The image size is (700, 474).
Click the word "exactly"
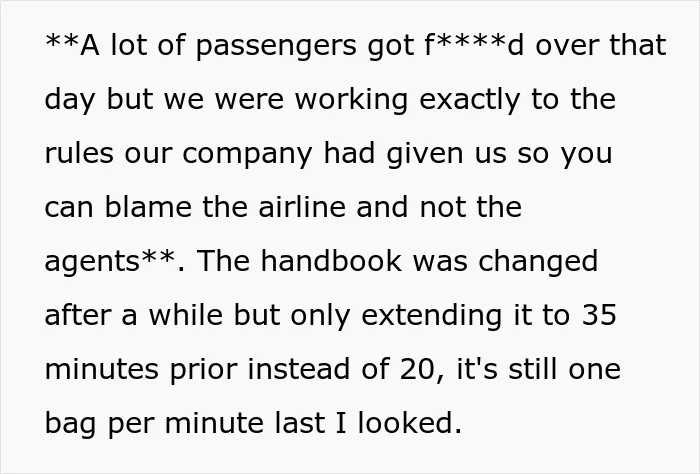[470, 100]
